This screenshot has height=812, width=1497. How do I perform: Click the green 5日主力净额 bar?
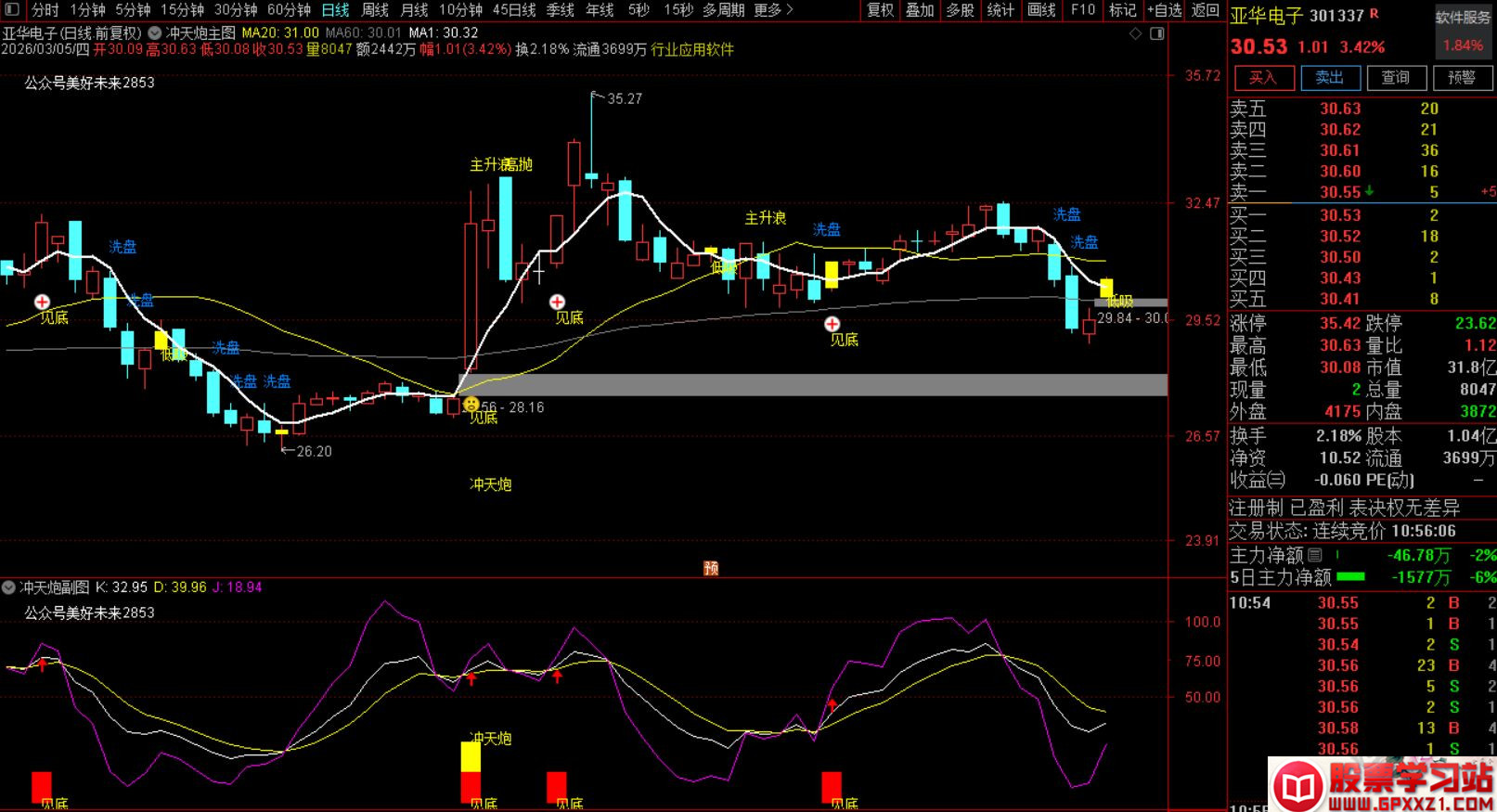pos(1350,576)
